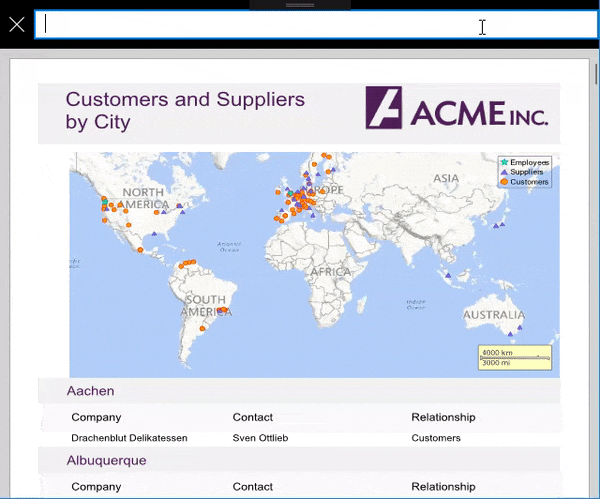Click the drag handle at window top
600x499 pixels.
coord(300,5)
